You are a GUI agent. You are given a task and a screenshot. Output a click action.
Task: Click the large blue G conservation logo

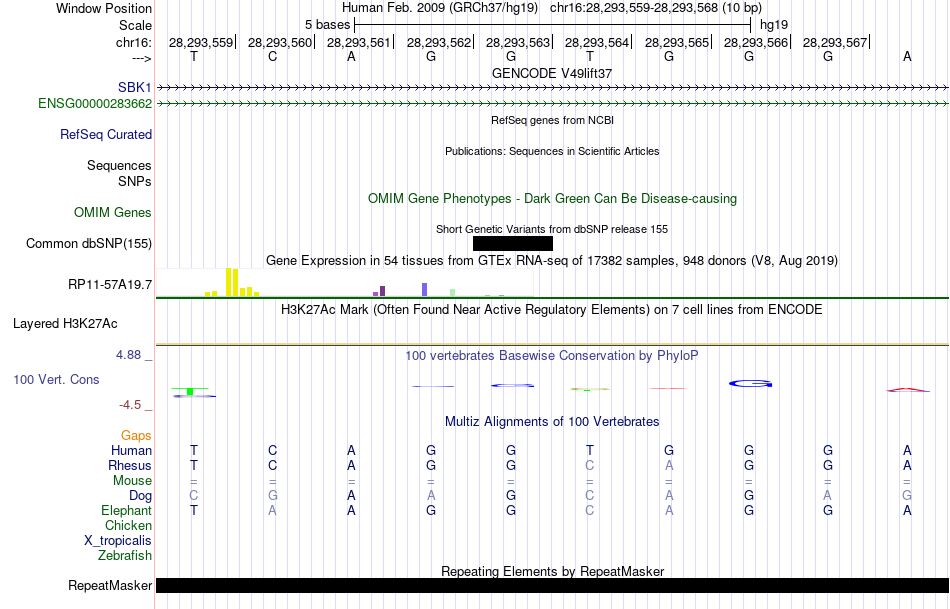[750, 384]
